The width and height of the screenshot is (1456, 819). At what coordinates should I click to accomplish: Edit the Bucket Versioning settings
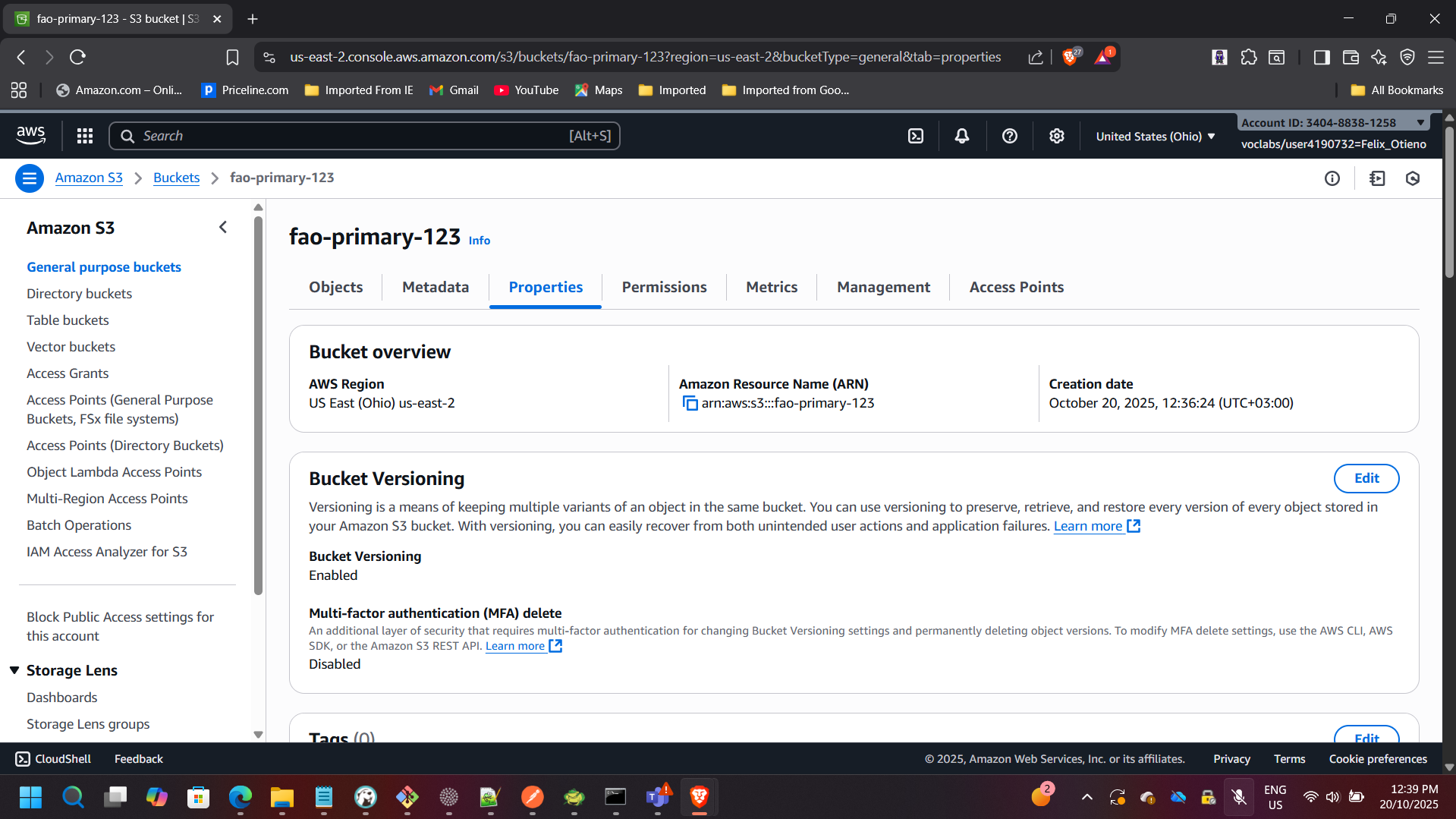point(1366,478)
